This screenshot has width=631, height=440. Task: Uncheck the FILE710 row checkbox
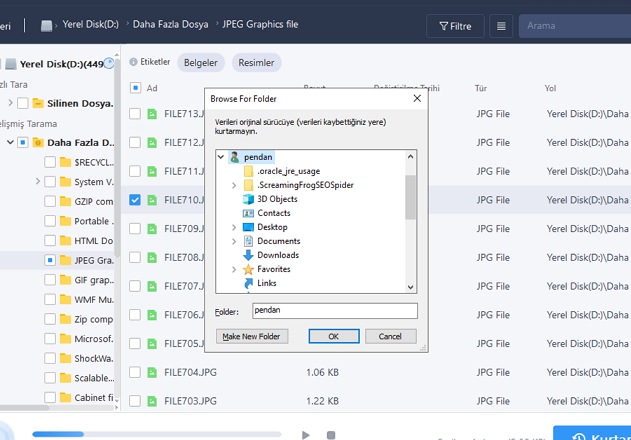coord(135,200)
